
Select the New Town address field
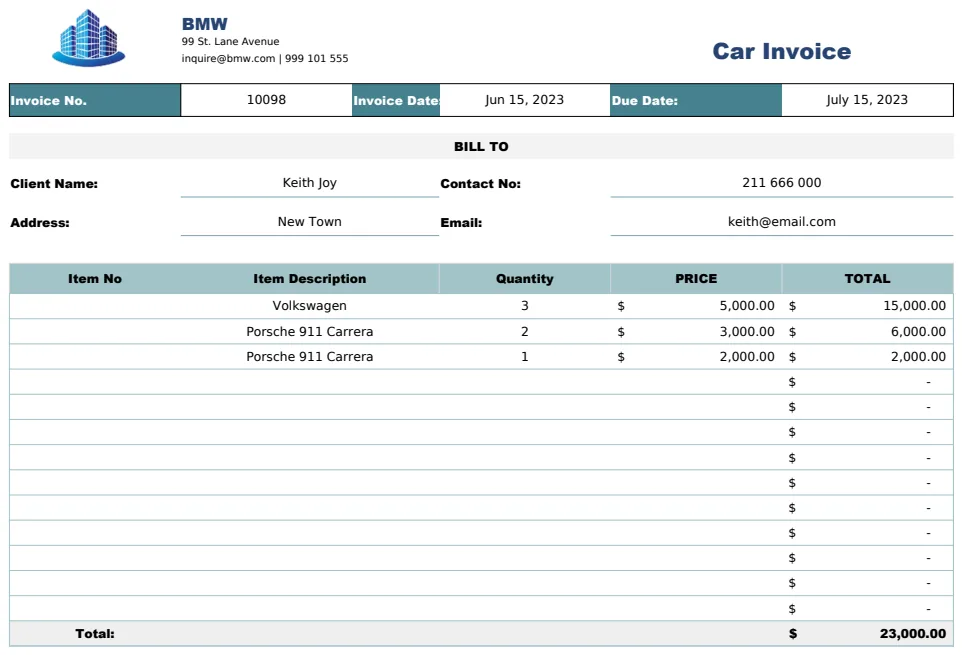click(310, 222)
